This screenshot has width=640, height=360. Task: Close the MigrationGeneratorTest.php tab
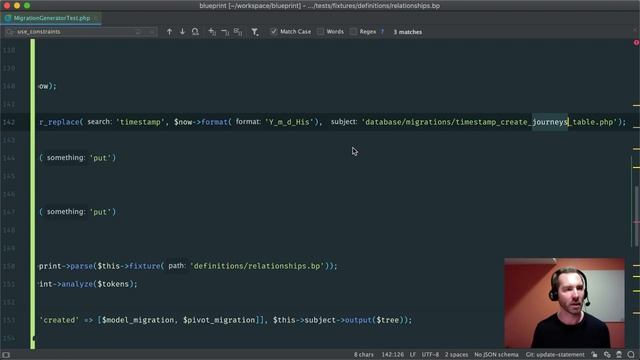(96, 18)
